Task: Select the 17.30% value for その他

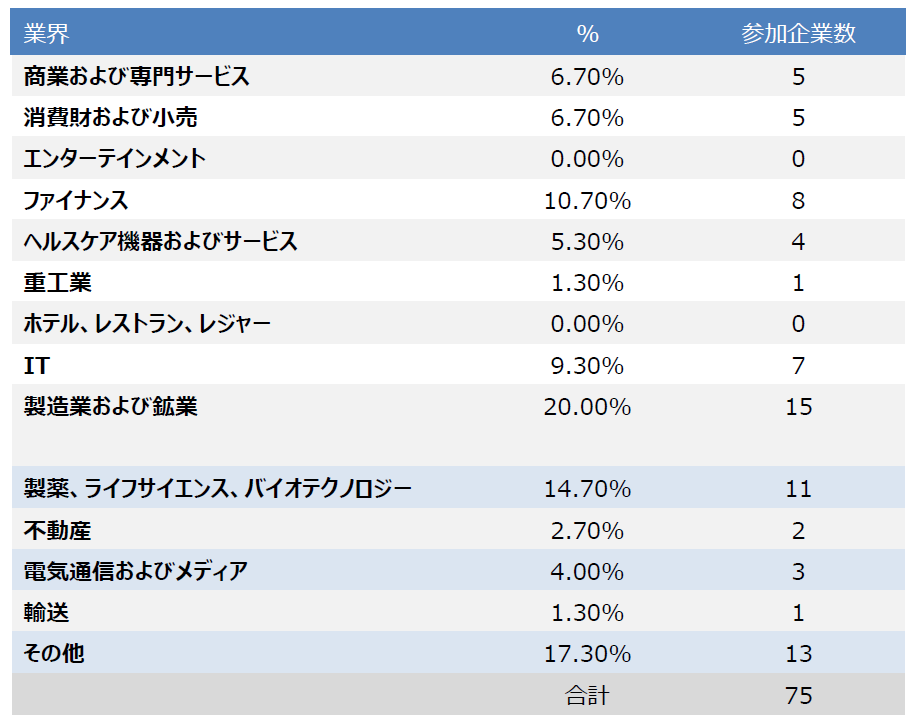Action: pos(587,654)
